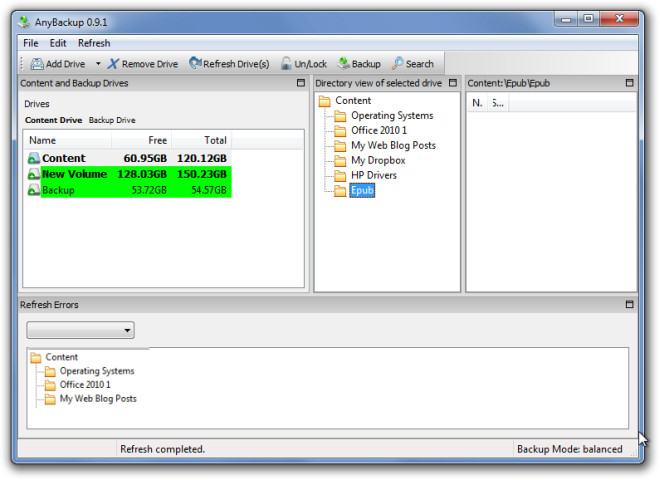Select the Content drive row name
The height and width of the screenshot is (480, 660).
pyautogui.click(x=64, y=158)
